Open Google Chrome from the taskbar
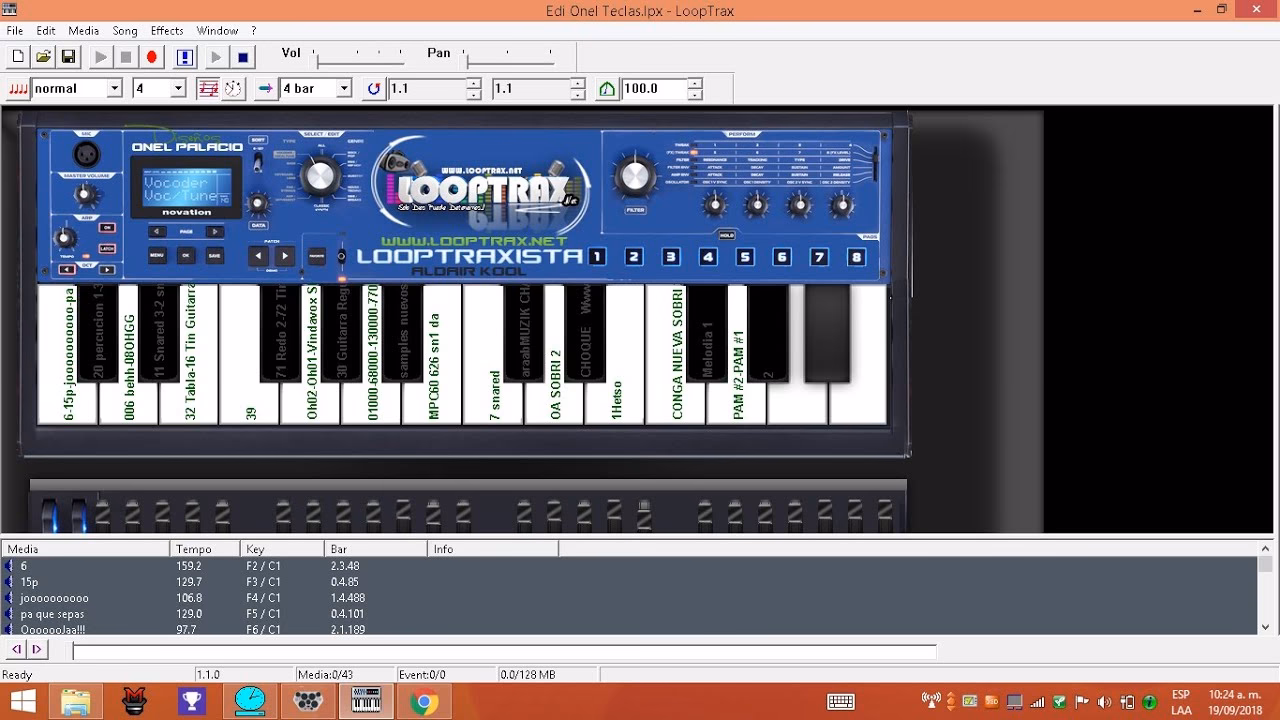1280x720 pixels. click(x=424, y=702)
